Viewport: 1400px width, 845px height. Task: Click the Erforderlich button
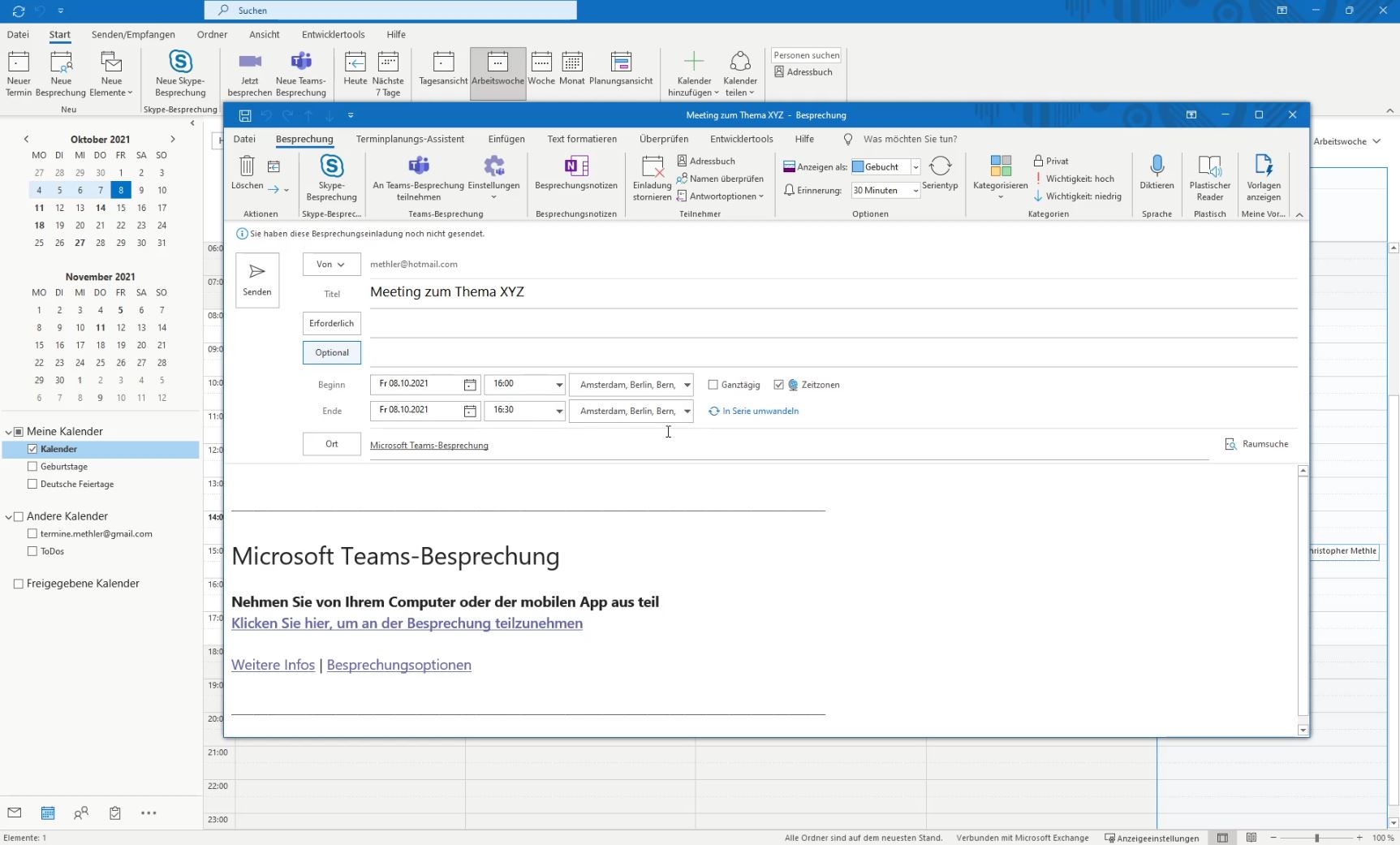(x=331, y=323)
